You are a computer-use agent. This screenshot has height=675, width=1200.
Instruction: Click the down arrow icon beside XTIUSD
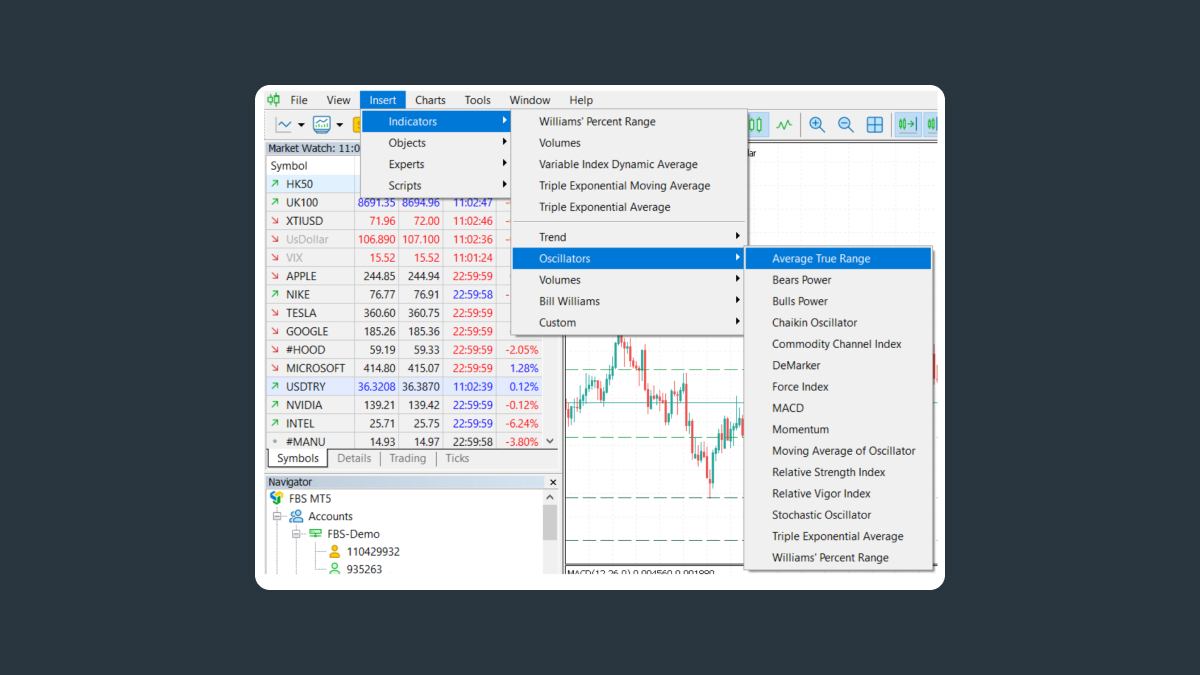click(275, 221)
